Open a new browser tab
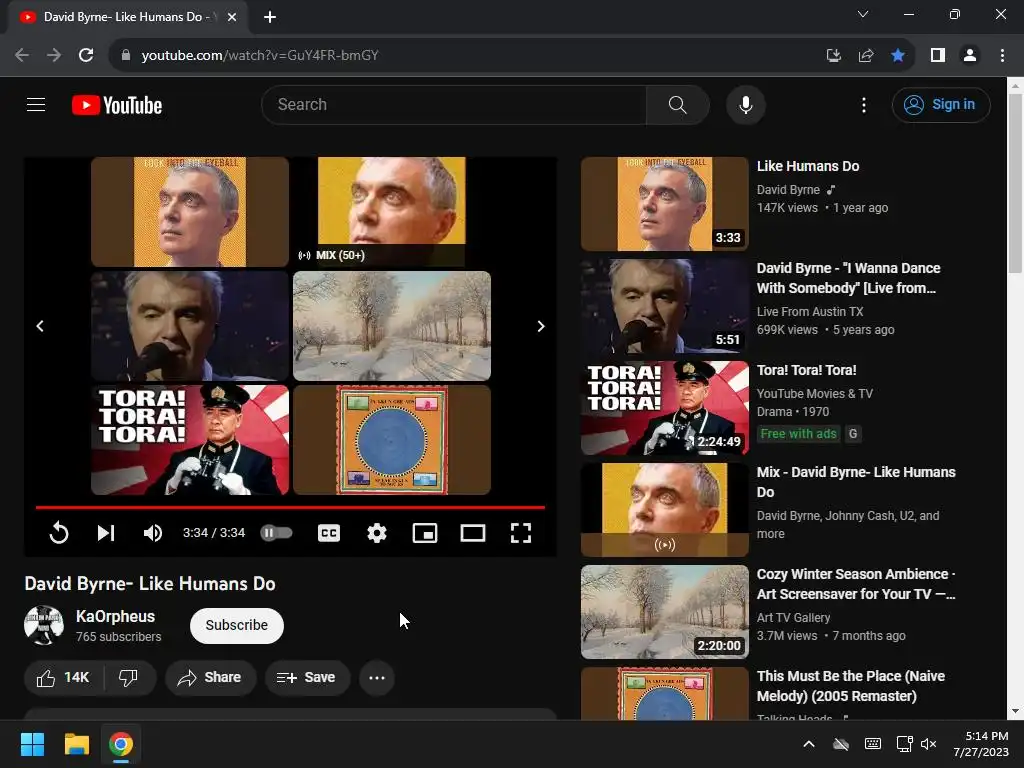Image resolution: width=1024 pixels, height=768 pixels. pos(270,17)
